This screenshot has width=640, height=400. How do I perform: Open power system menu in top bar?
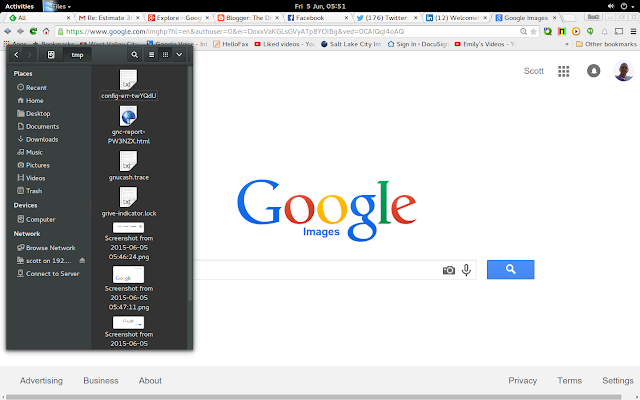pyautogui.click(x=627, y=6)
